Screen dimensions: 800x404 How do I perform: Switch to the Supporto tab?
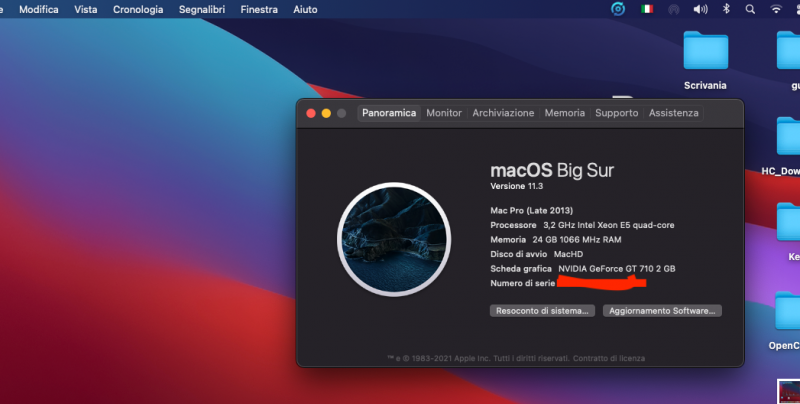(x=616, y=113)
